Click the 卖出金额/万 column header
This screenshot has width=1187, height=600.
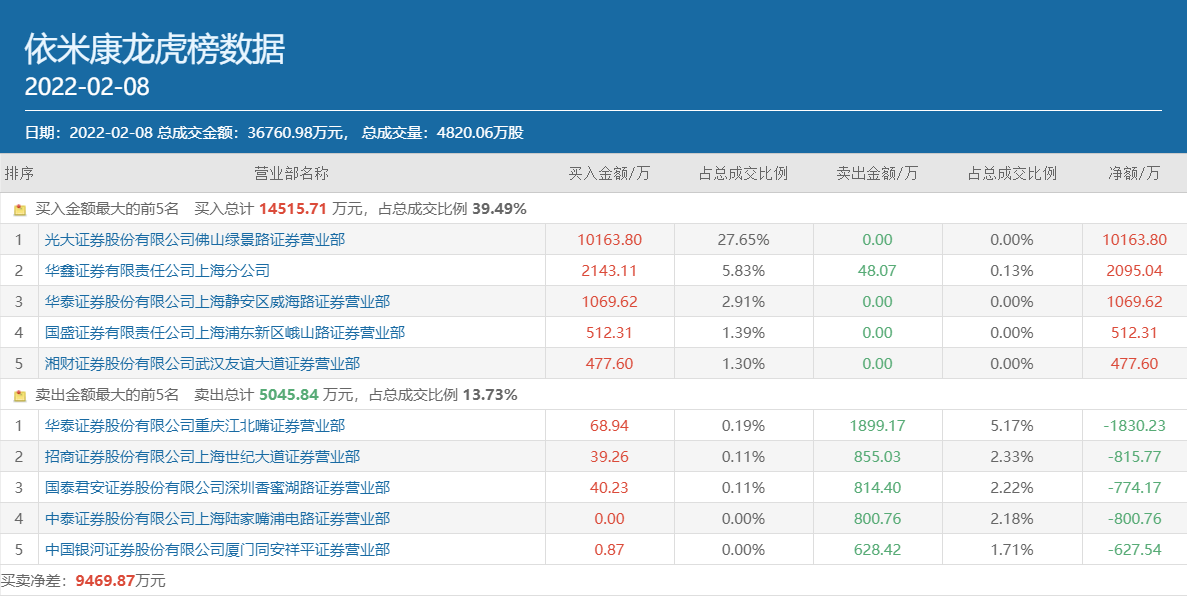coord(877,173)
